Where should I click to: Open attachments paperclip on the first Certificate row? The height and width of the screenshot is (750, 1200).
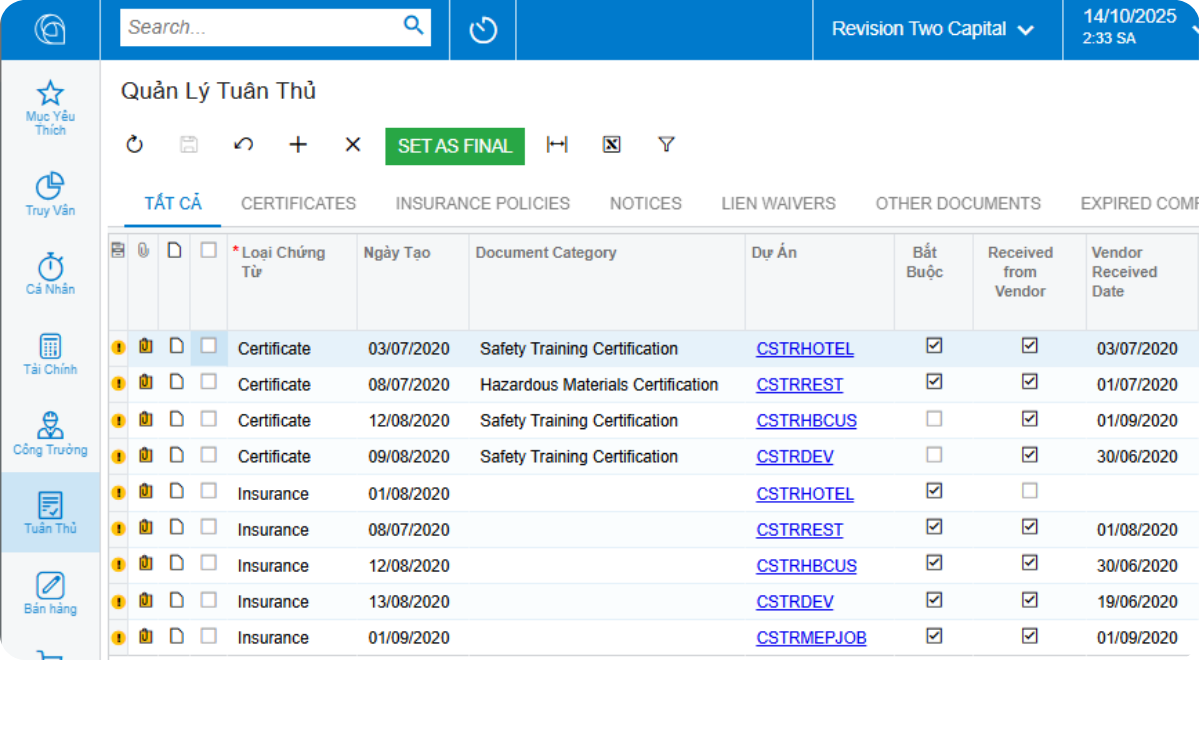(145, 347)
